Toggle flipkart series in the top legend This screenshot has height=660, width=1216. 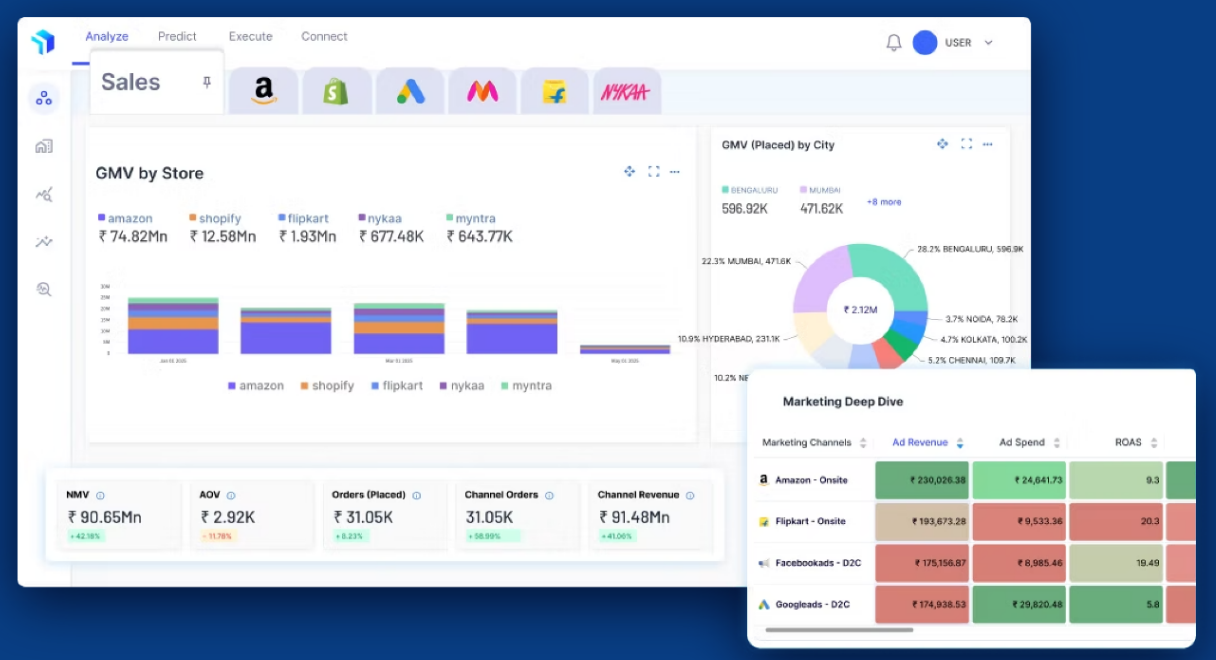(302, 218)
